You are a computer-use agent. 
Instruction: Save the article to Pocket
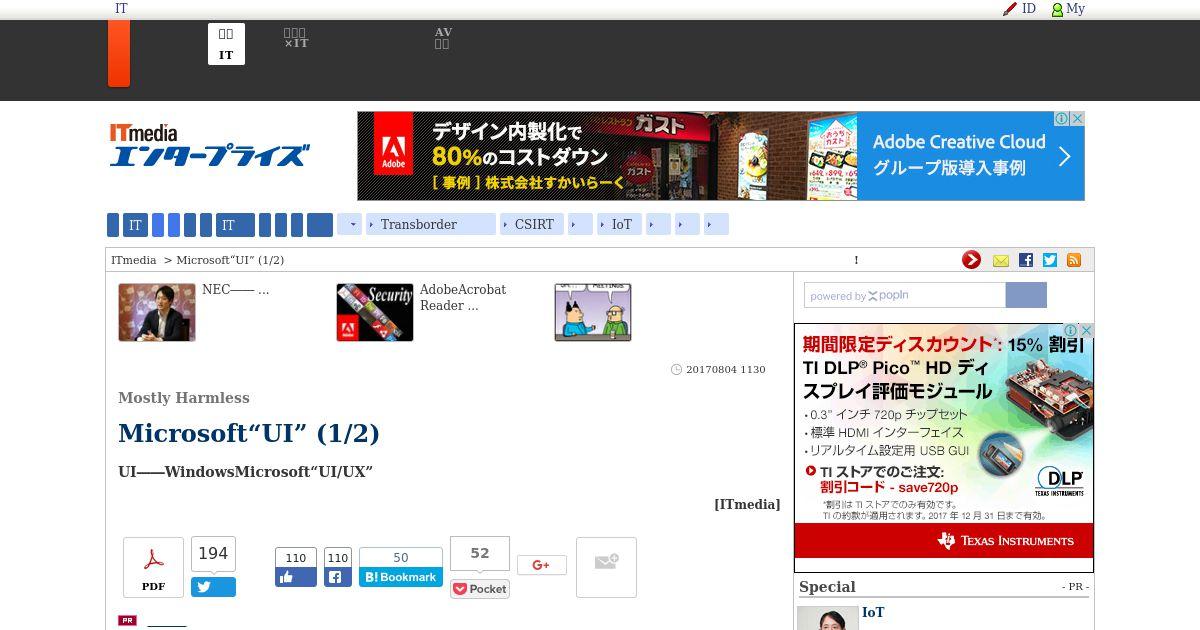(480, 589)
